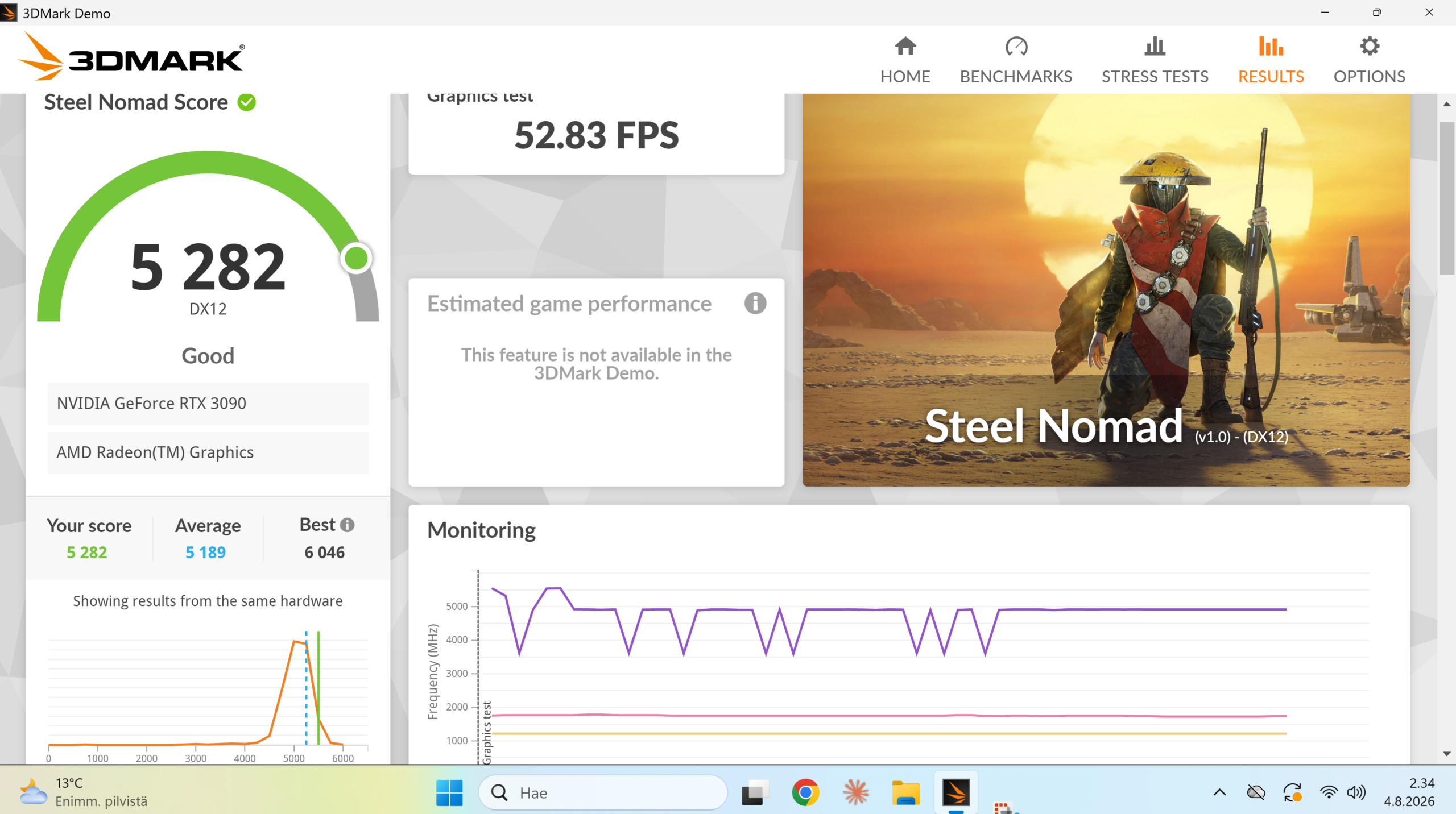Viewport: 1456px width, 814px height.
Task: Click the Showing results from same hardware text
Action: [208, 601]
